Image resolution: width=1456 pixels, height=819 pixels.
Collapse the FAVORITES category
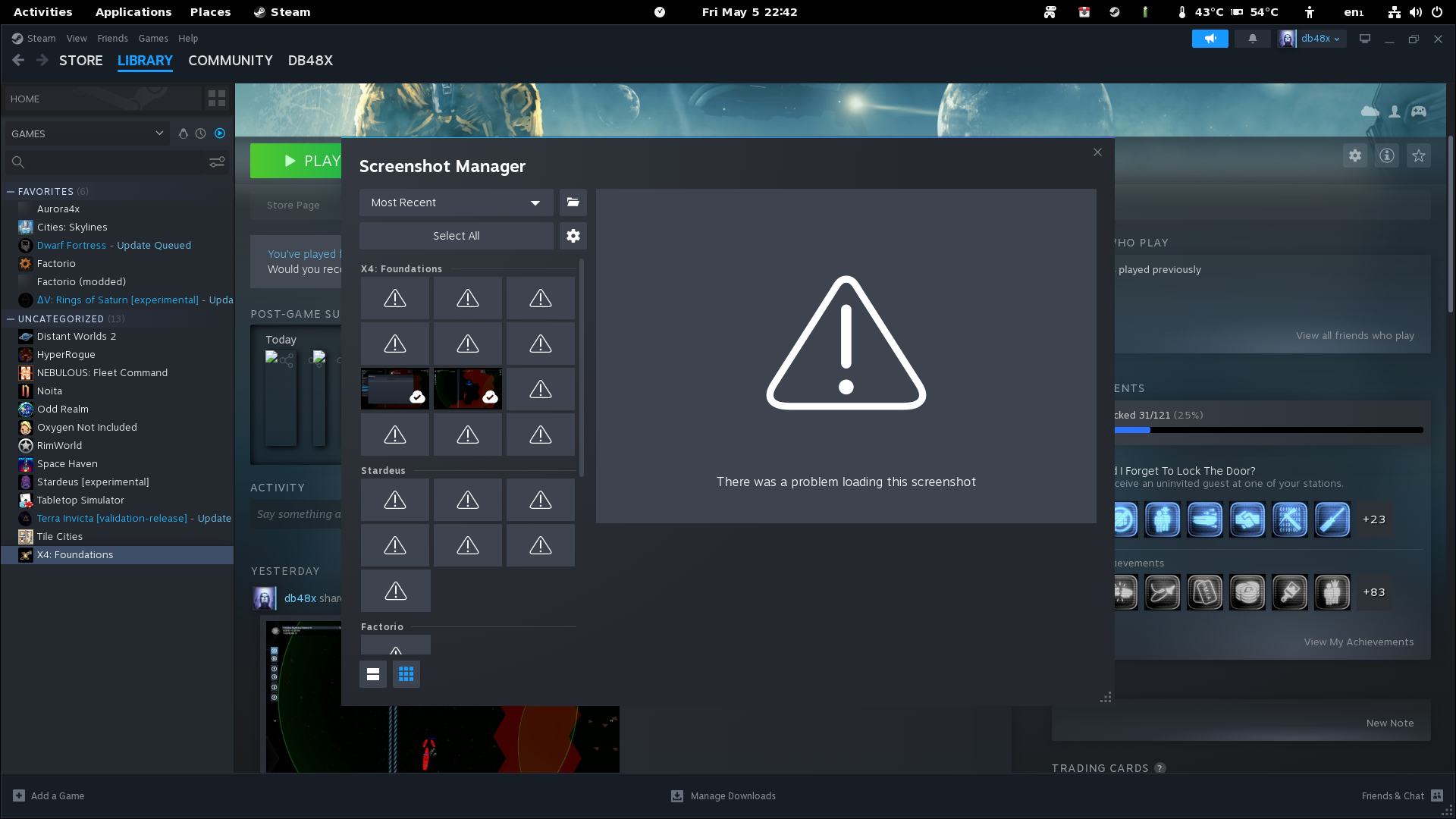(x=11, y=192)
